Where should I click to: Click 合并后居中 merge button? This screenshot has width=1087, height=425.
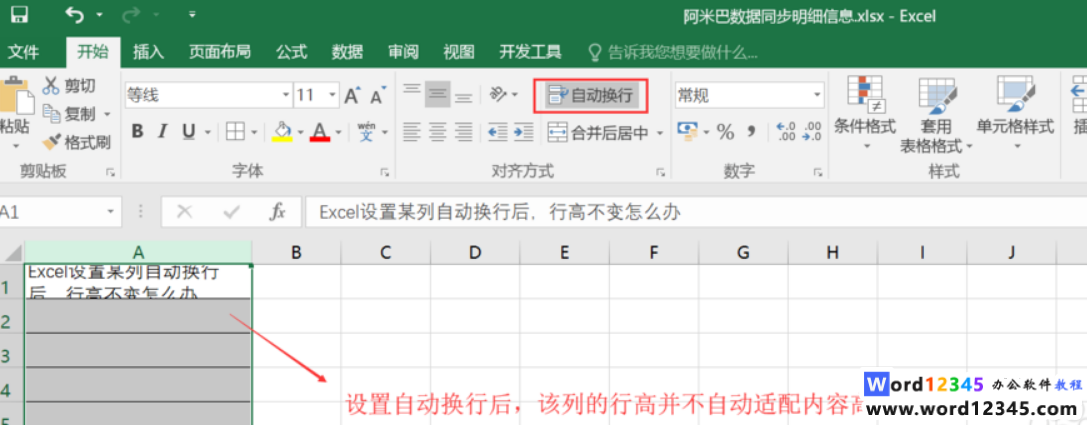click(x=598, y=132)
